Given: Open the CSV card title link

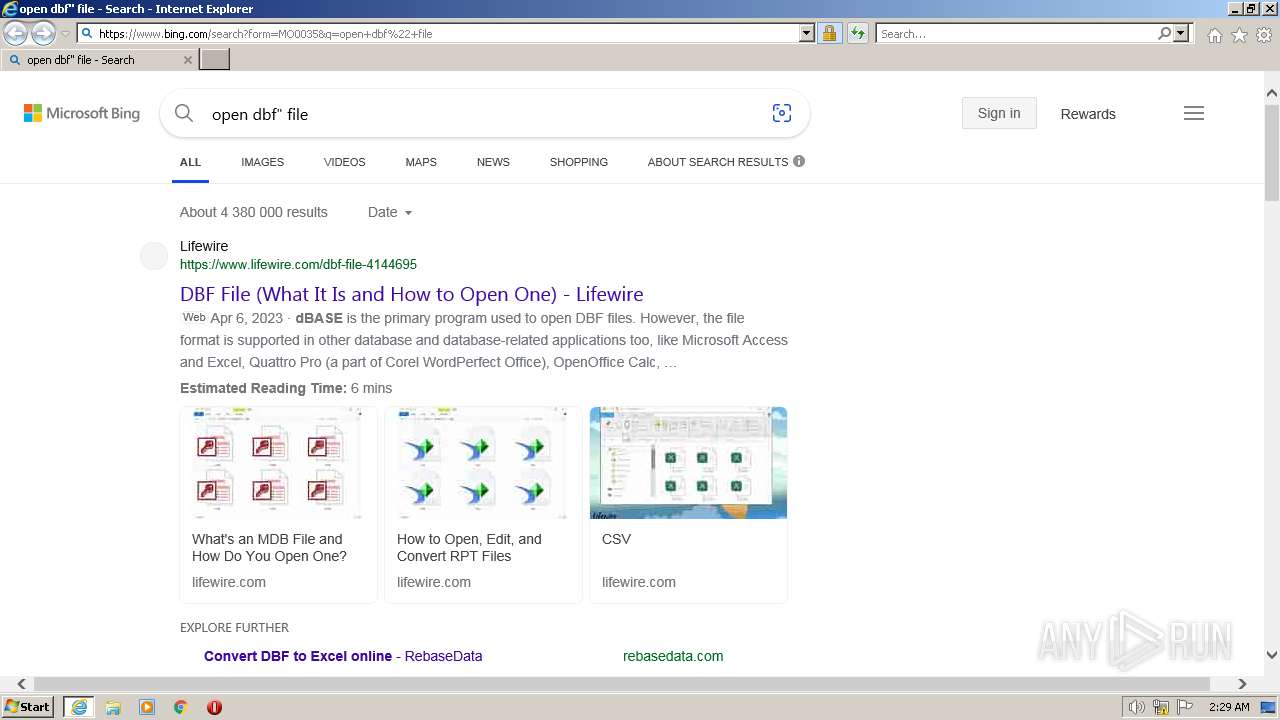Looking at the screenshot, I should pos(616,539).
